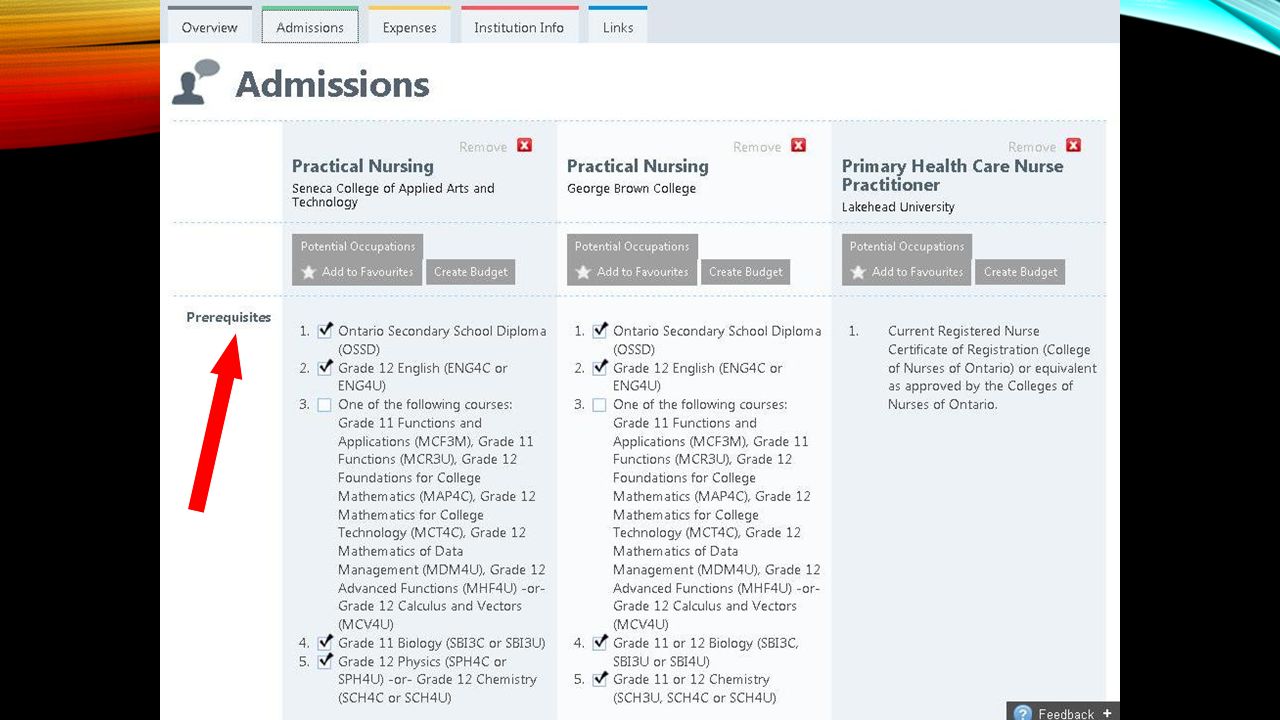The width and height of the screenshot is (1280, 720).
Task: Click red remove X for Seneca Practical Nursing
Action: [x=524, y=145]
